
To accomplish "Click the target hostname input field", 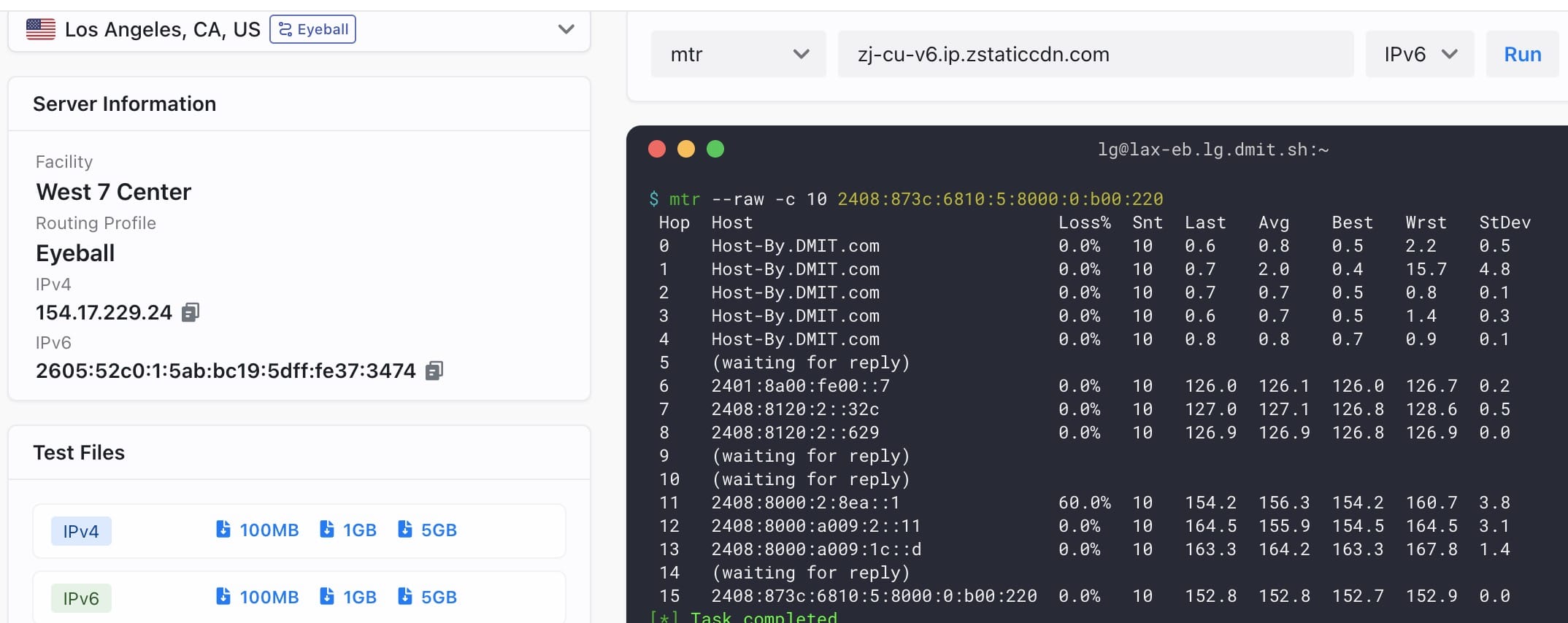I will pyautogui.click(x=1095, y=54).
